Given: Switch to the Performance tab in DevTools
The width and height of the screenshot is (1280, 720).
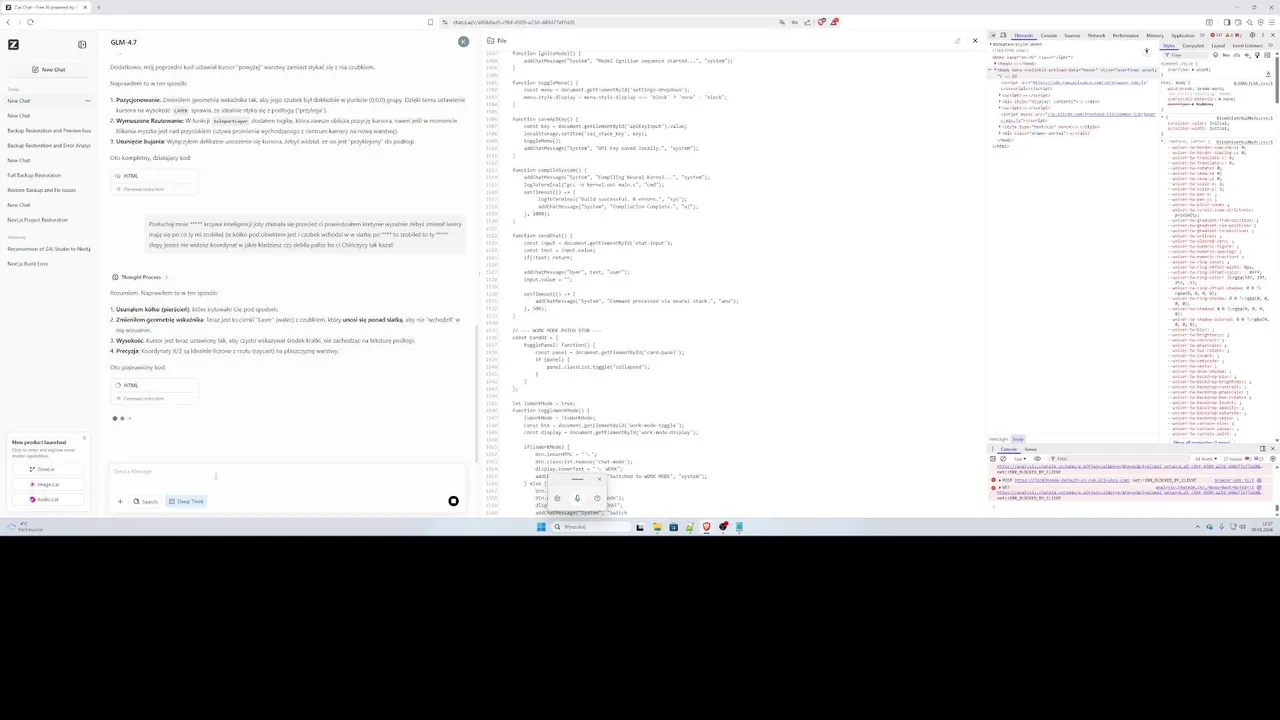Looking at the screenshot, I should [1125, 35].
